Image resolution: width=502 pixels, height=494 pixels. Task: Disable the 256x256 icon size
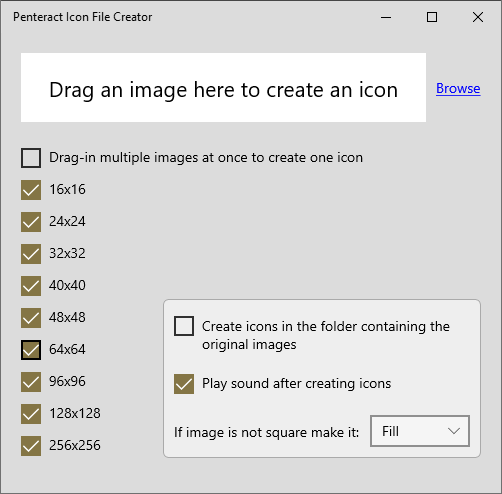[x=31, y=446]
